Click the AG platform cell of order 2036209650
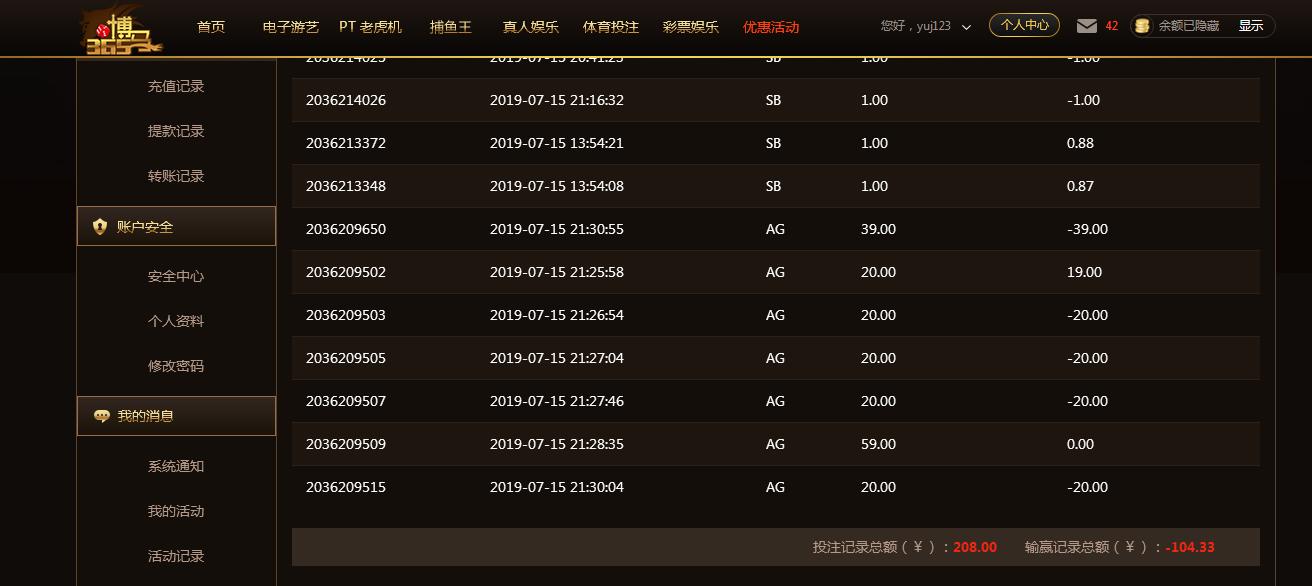Image resolution: width=1312 pixels, height=586 pixels. 775,229
